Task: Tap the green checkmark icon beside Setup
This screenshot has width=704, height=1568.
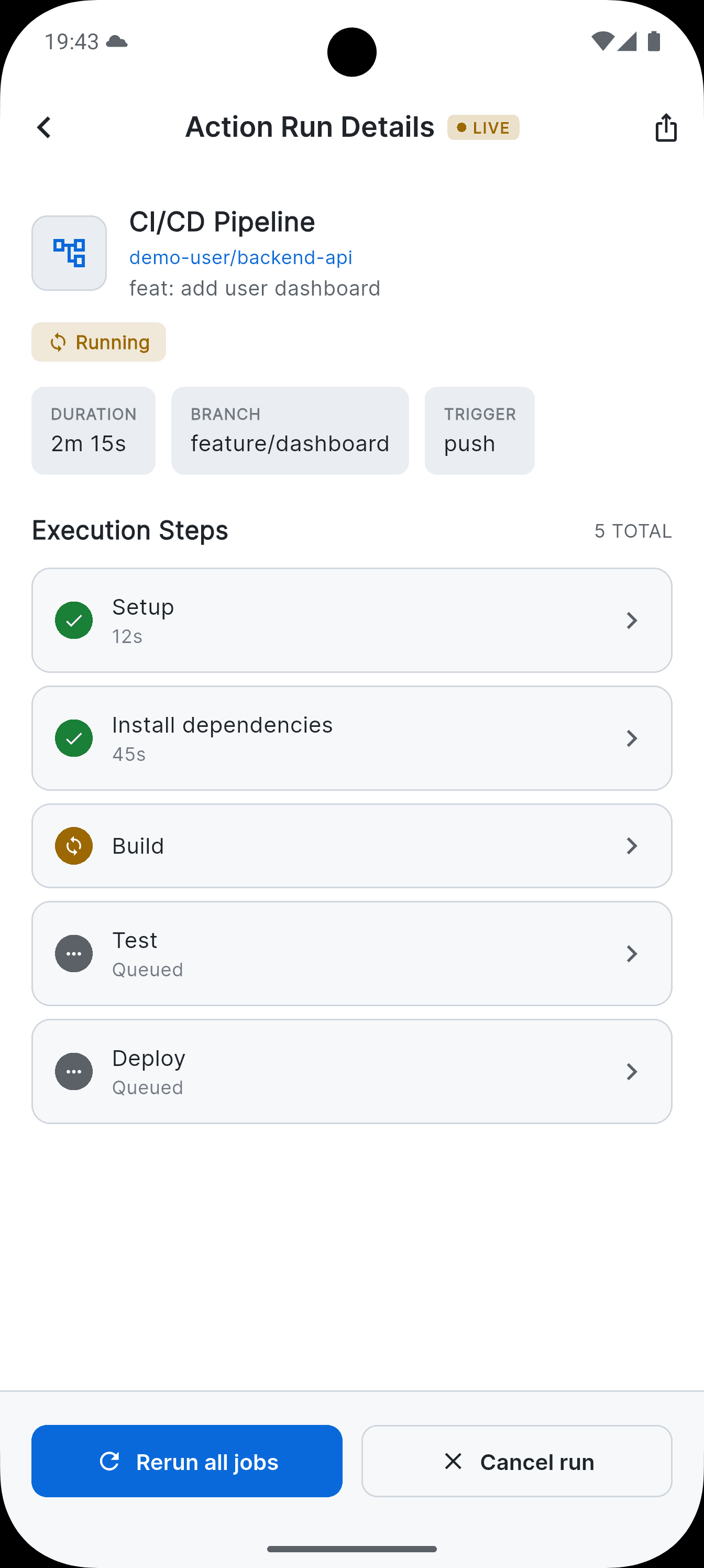Action: coord(73,619)
